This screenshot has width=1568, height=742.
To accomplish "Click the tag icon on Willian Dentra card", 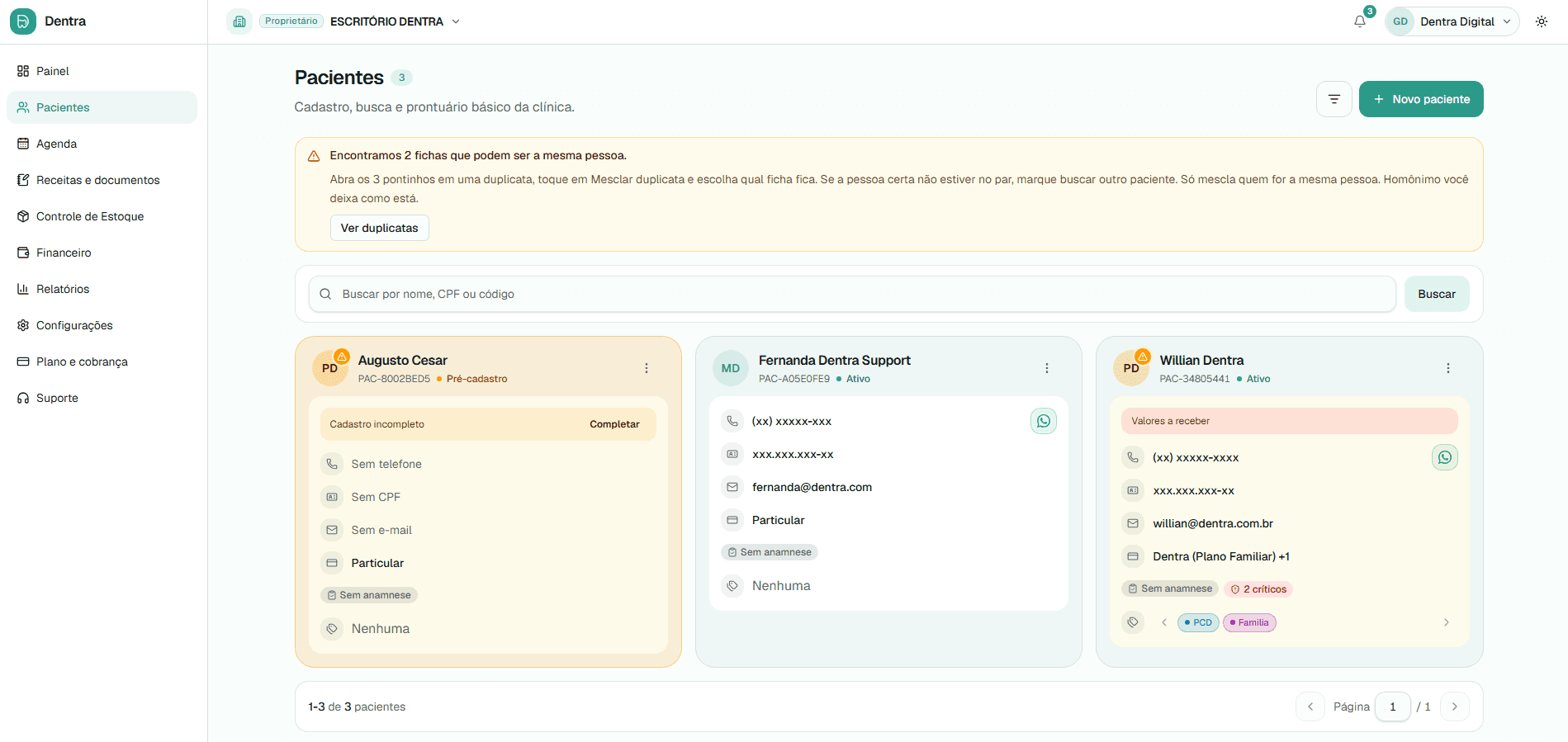I will (x=1133, y=622).
